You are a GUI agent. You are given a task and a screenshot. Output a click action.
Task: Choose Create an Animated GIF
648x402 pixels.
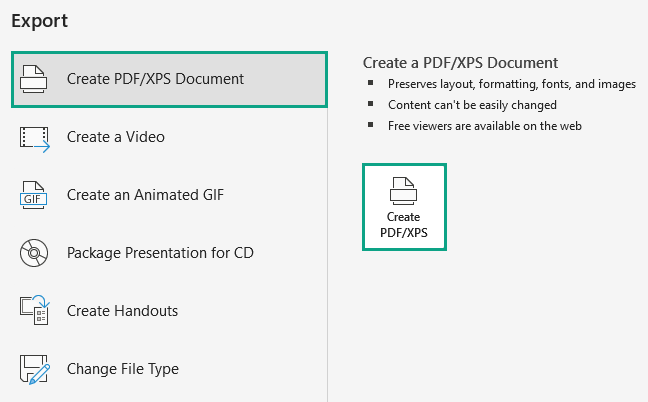pos(169,195)
